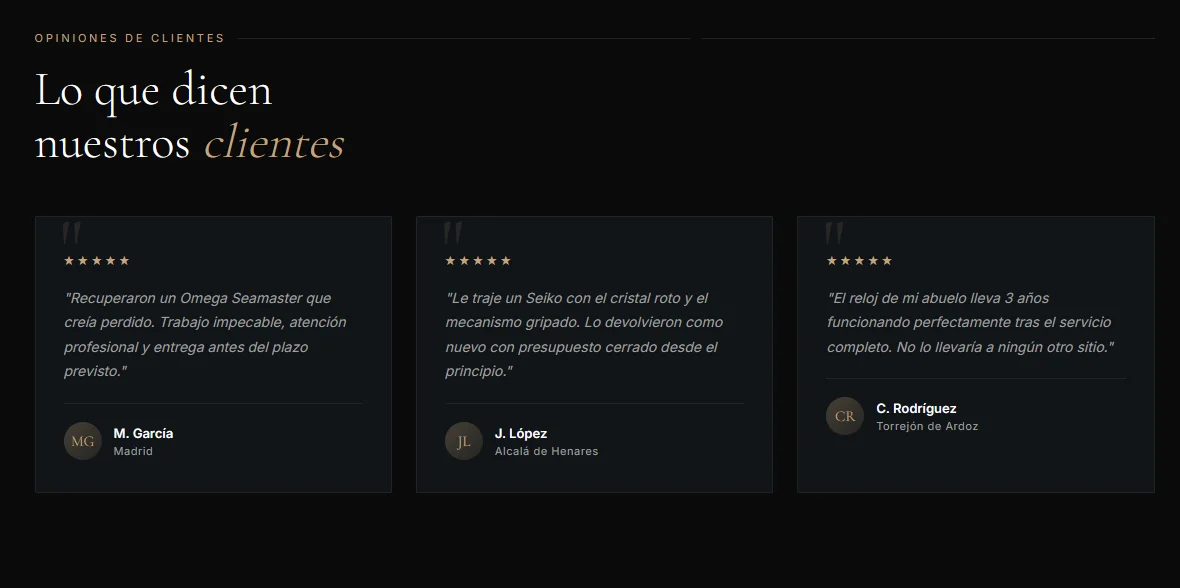Click the Alcalá de Henares location label

[546, 452]
